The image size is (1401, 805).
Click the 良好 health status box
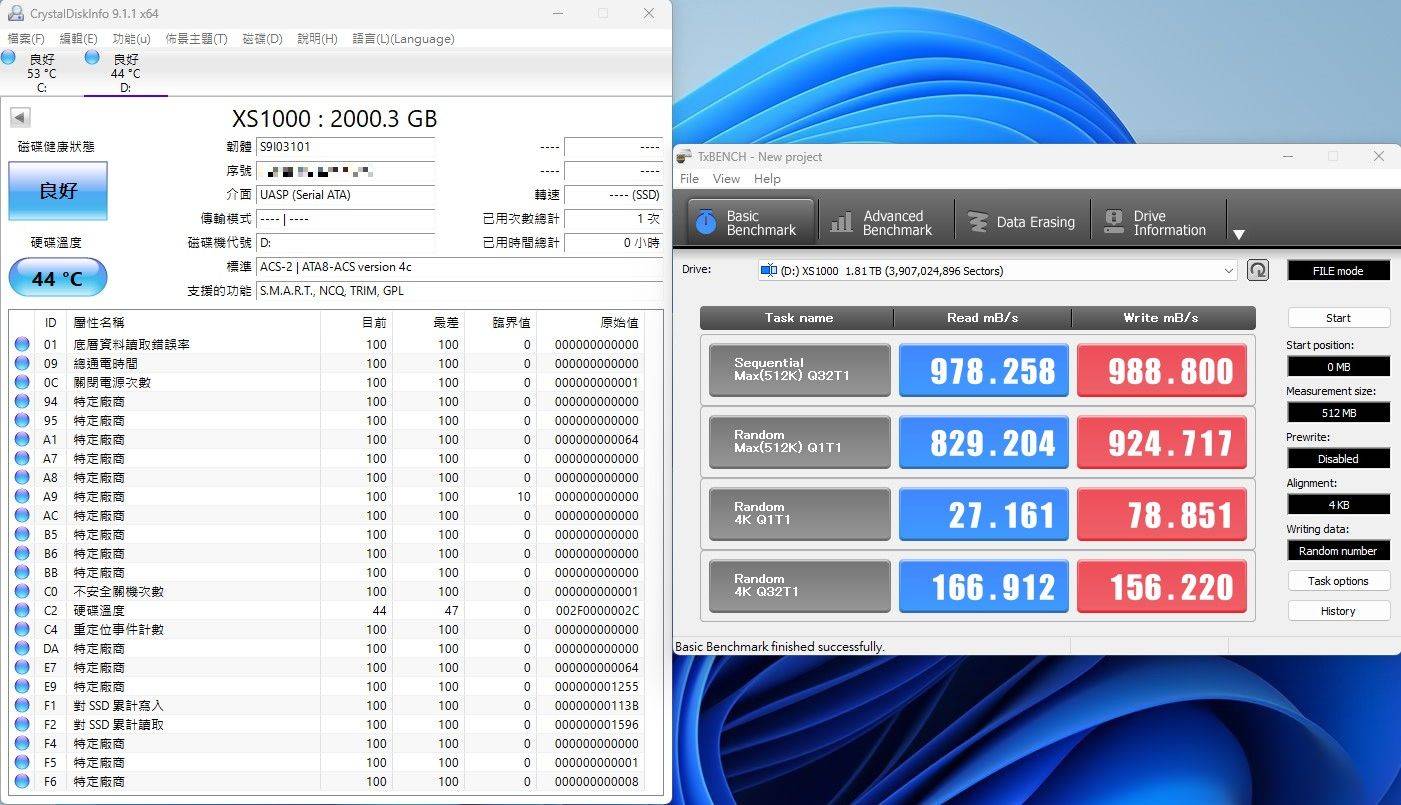tap(58, 190)
